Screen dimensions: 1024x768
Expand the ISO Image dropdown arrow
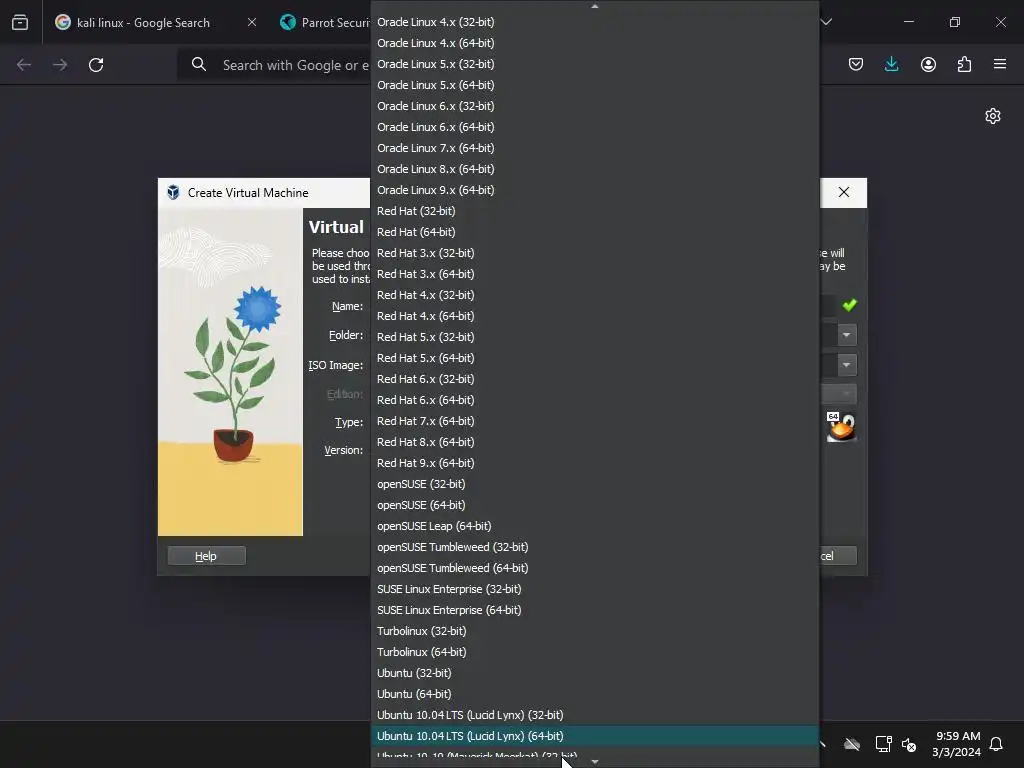coord(846,364)
